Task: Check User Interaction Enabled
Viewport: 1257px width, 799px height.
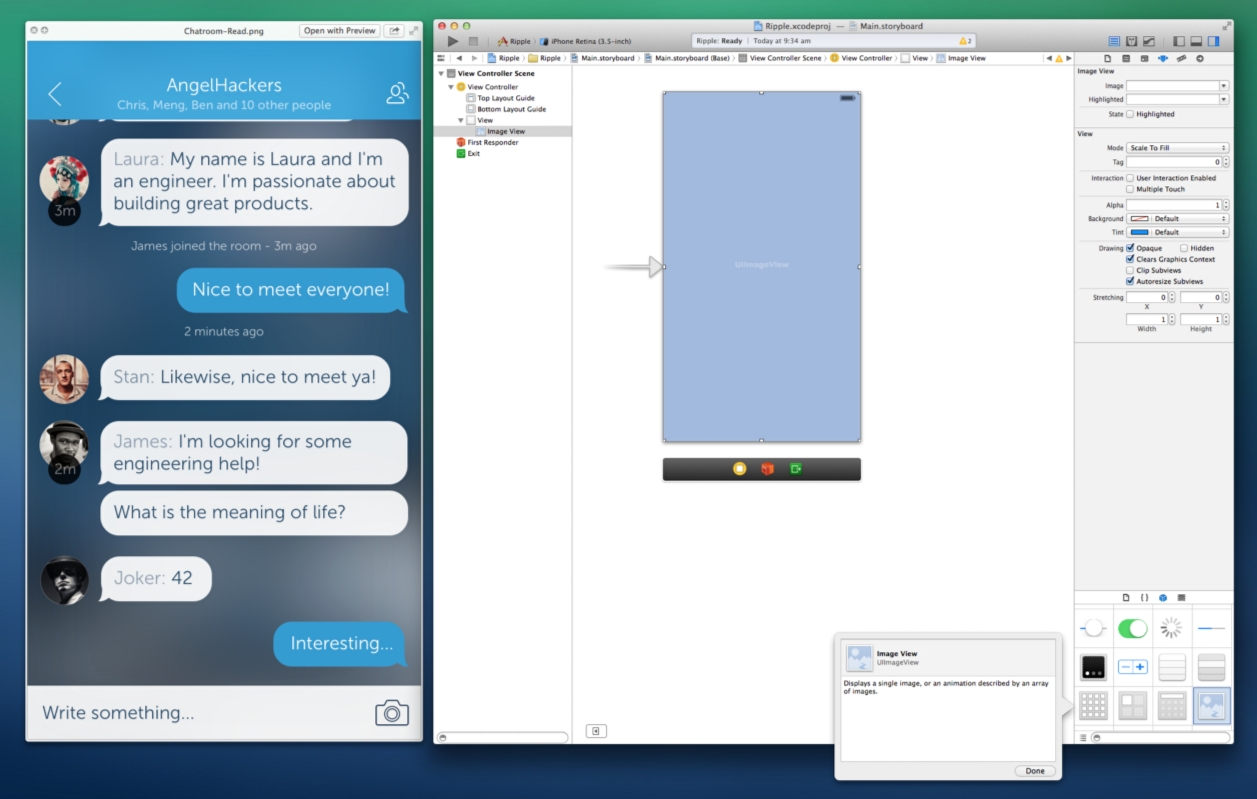Action: (x=1130, y=178)
